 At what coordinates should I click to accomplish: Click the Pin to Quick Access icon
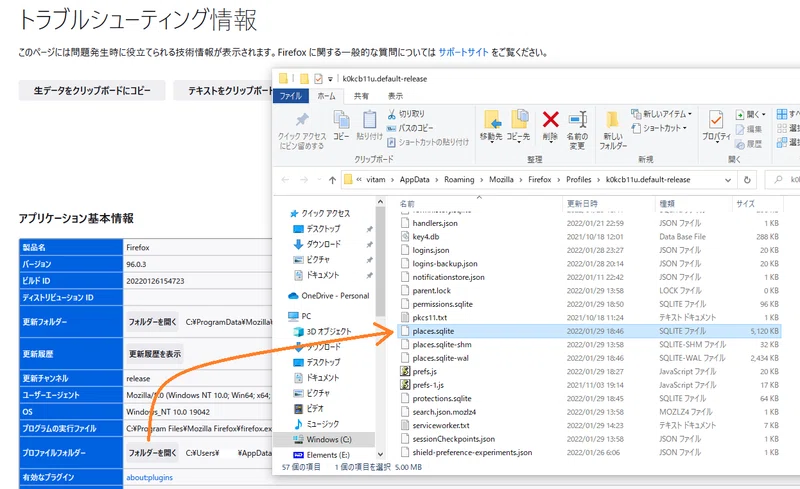(x=302, y=120)
